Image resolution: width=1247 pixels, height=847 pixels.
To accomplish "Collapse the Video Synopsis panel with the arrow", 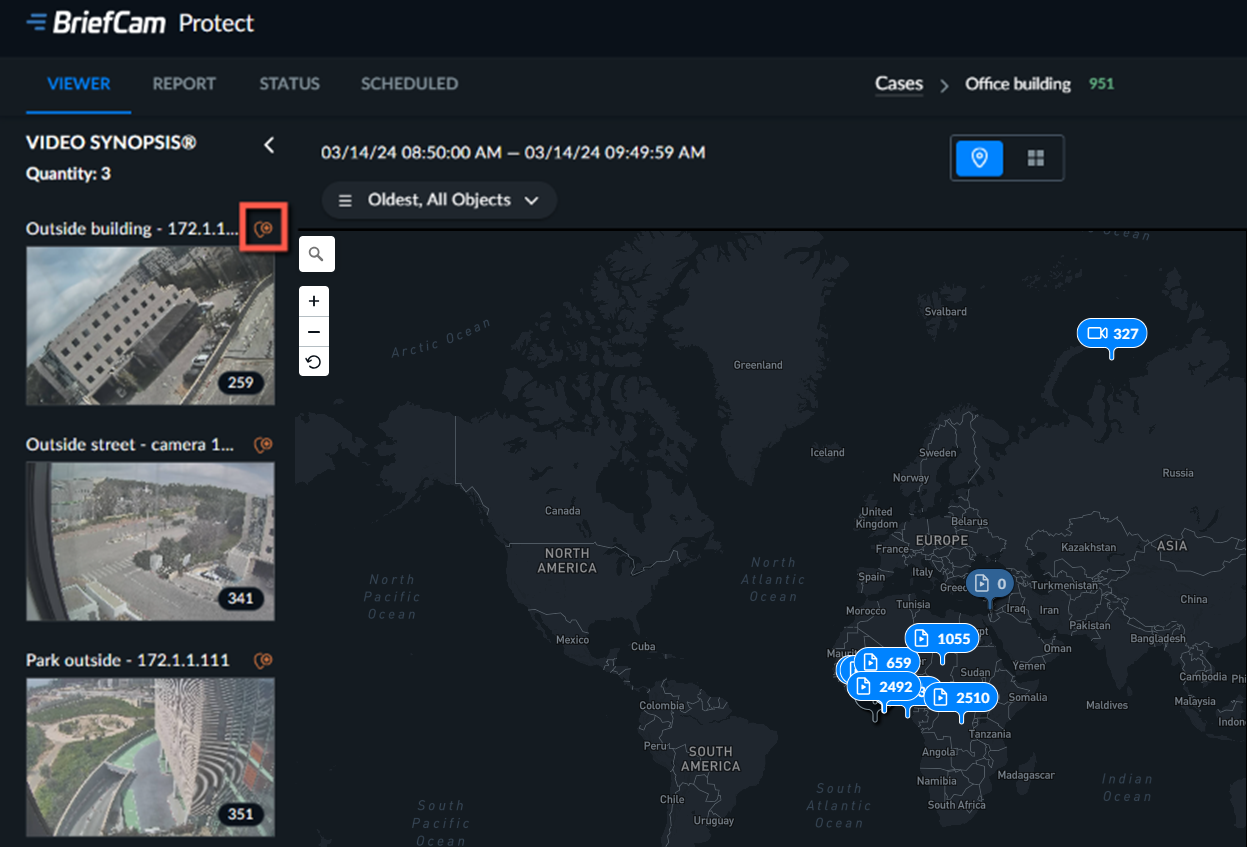I will click(x=268, y=145).
